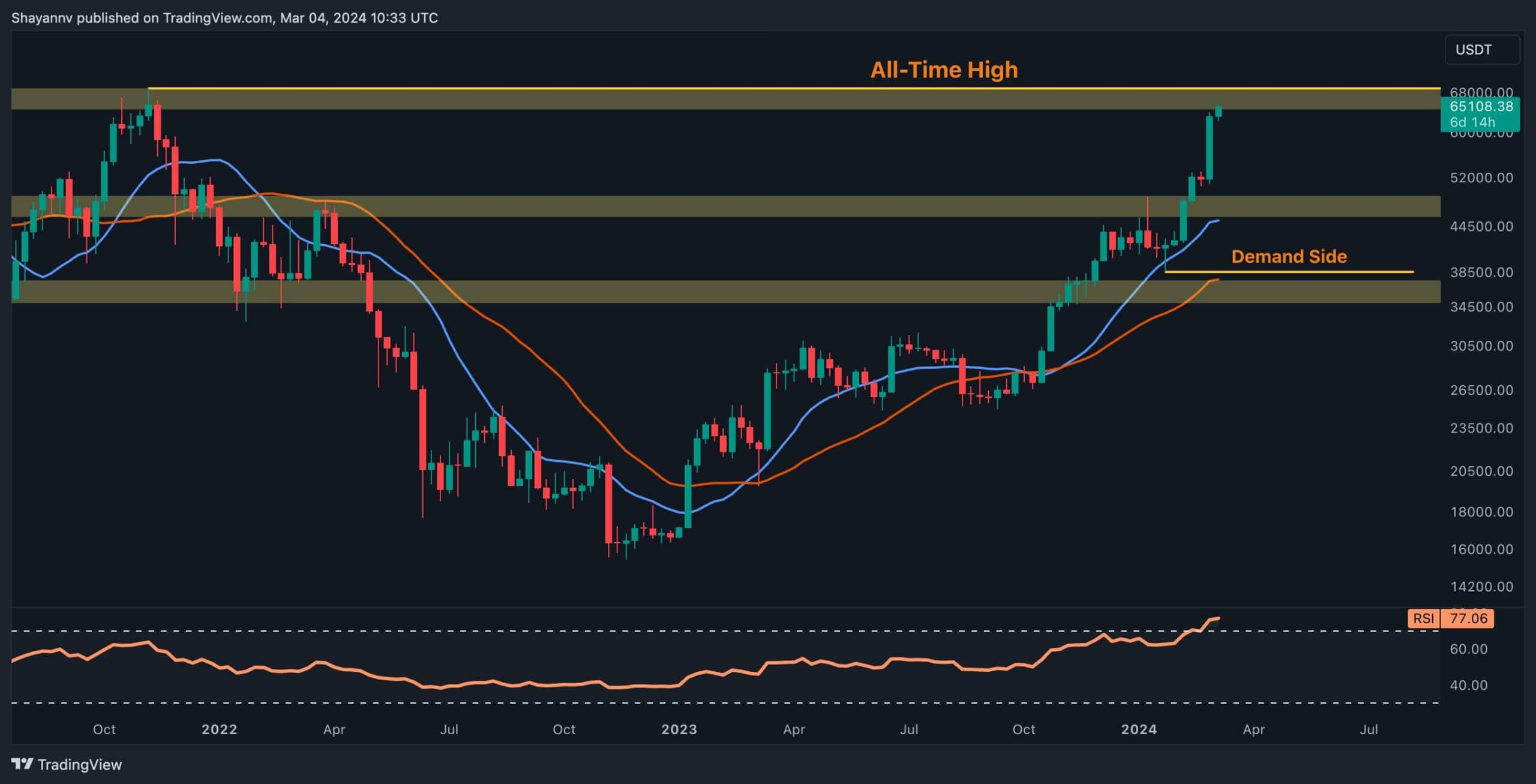Click the TradingView logo icon
Image resolution: width=1536 pixels, height=784 pixels.
tap(22, 764)
